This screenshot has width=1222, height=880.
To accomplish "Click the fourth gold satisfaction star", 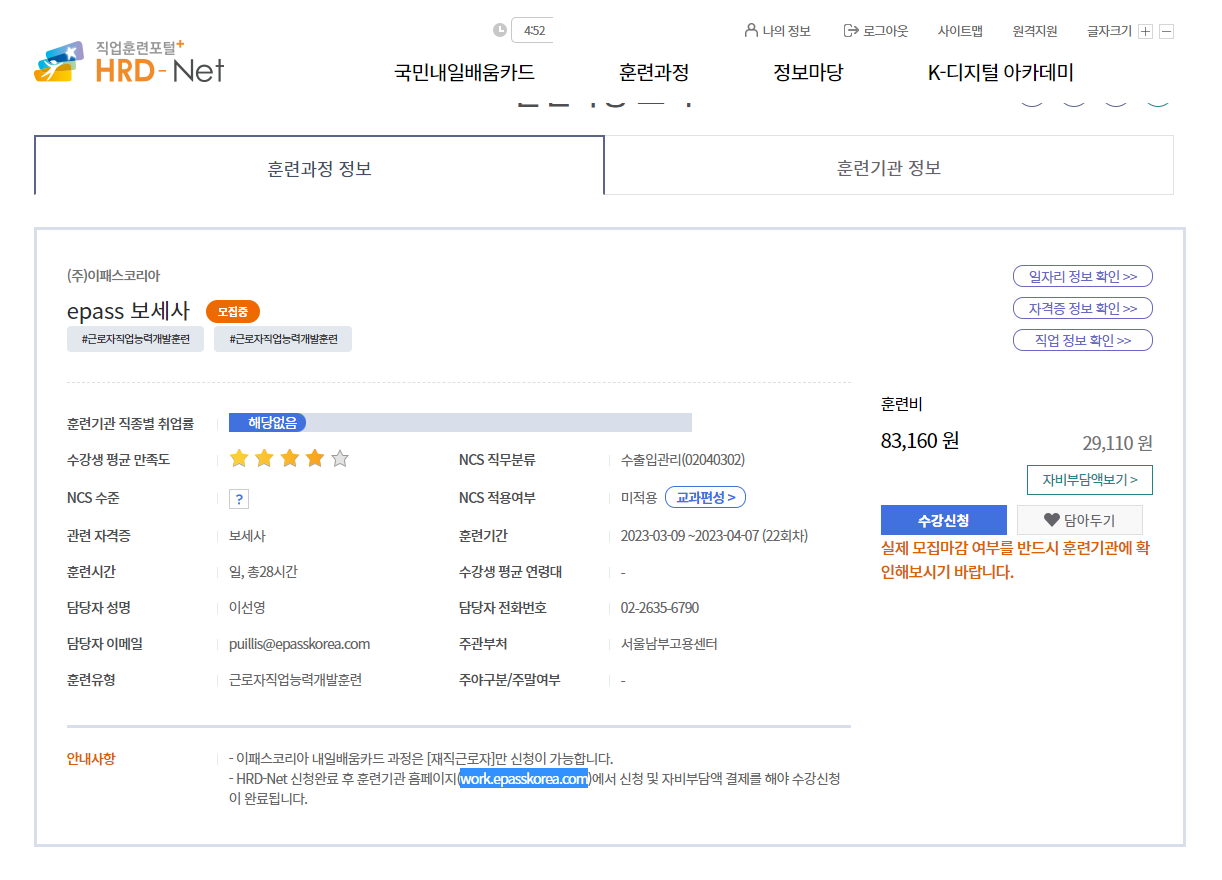I will point(315,459).
